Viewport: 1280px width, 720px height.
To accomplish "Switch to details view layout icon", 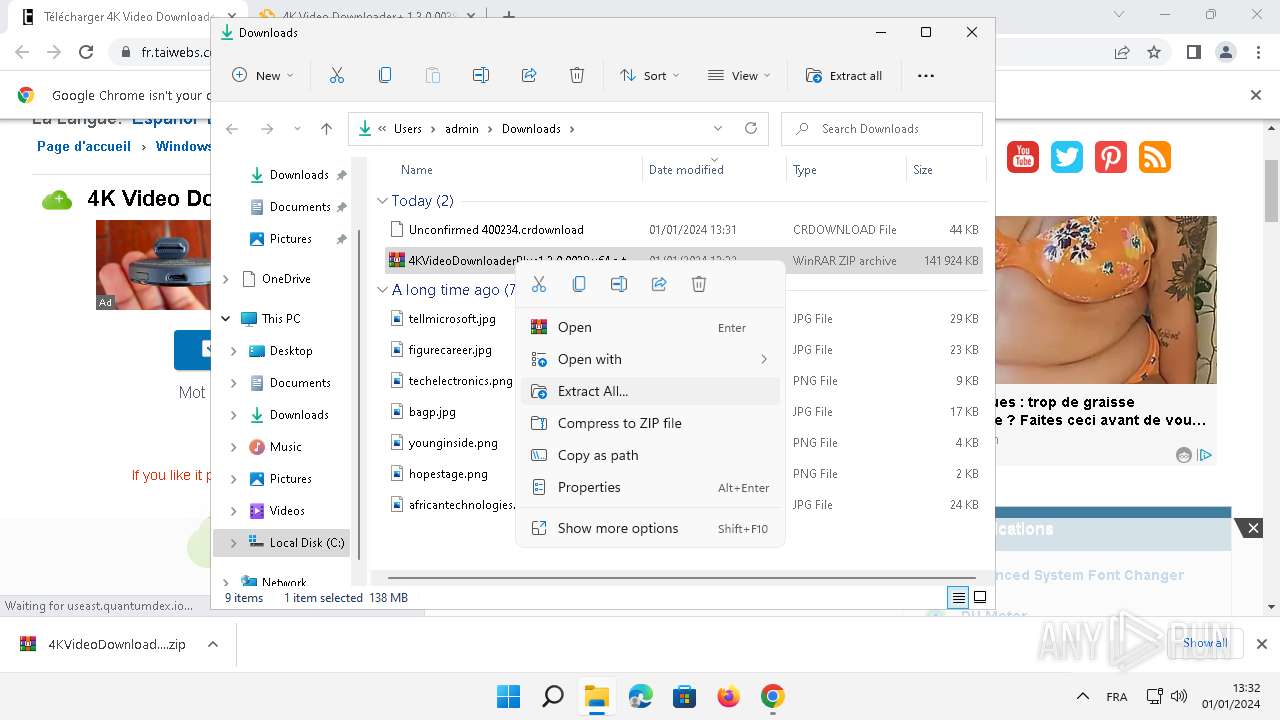I will point(959,598).
